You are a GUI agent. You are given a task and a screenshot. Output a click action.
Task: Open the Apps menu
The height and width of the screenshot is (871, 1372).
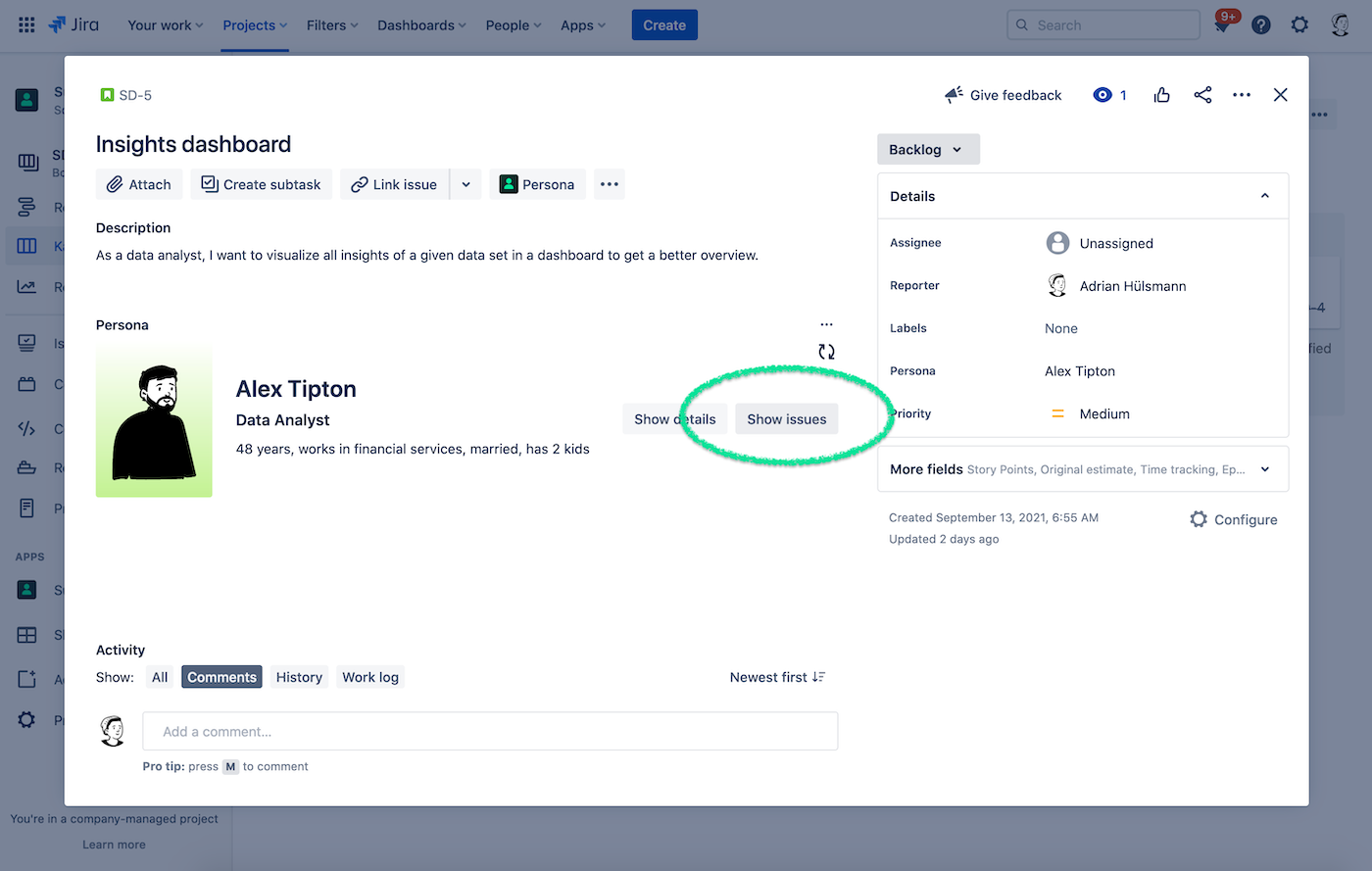pos(583,25)
